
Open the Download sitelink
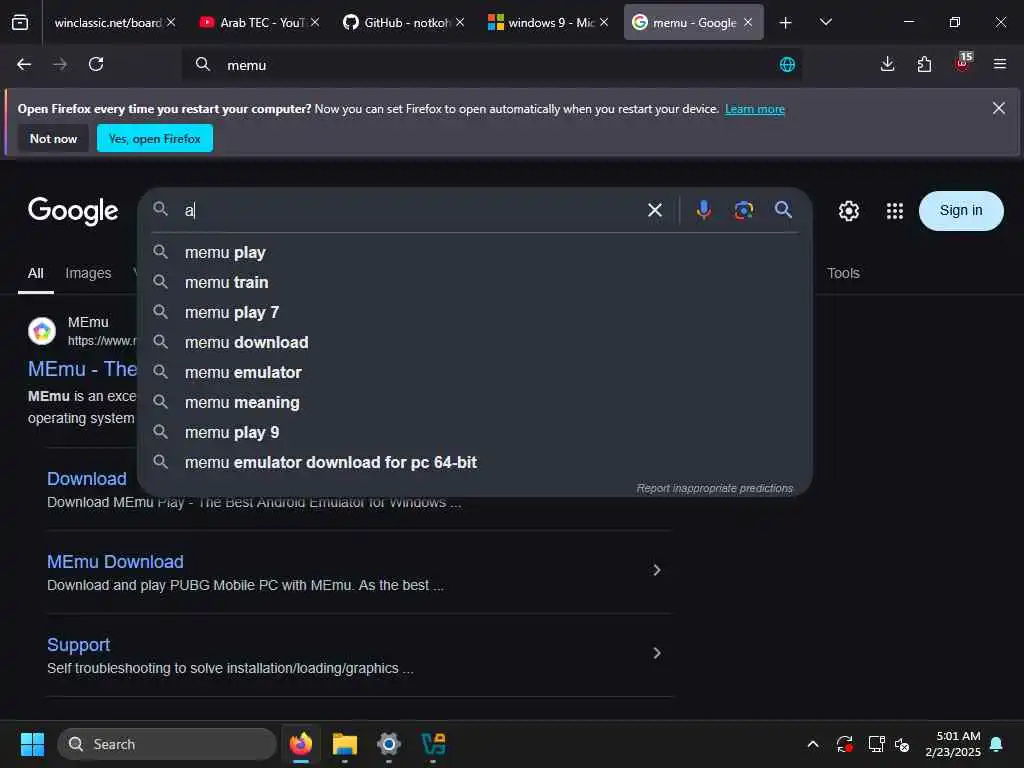87,479
